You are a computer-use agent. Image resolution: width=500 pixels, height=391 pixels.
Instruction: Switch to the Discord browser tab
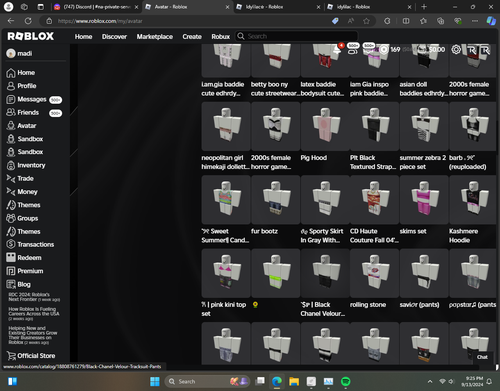pos(96,7)
